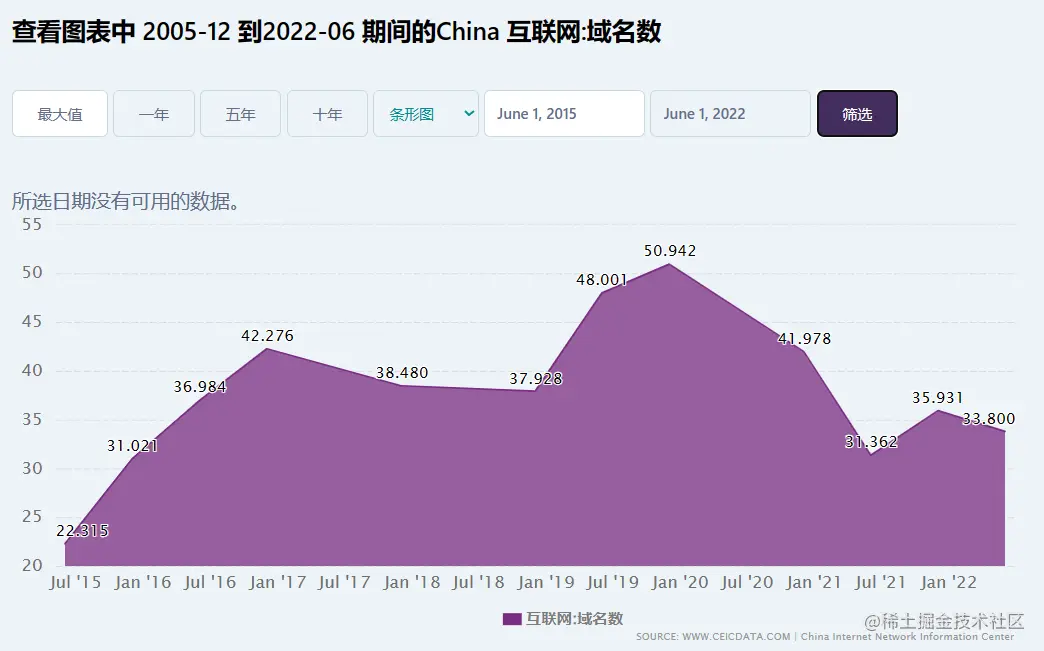Viewport: 1044px width, 651px height.
Task: Click the 最大值 range button
Action: (60, 114)
